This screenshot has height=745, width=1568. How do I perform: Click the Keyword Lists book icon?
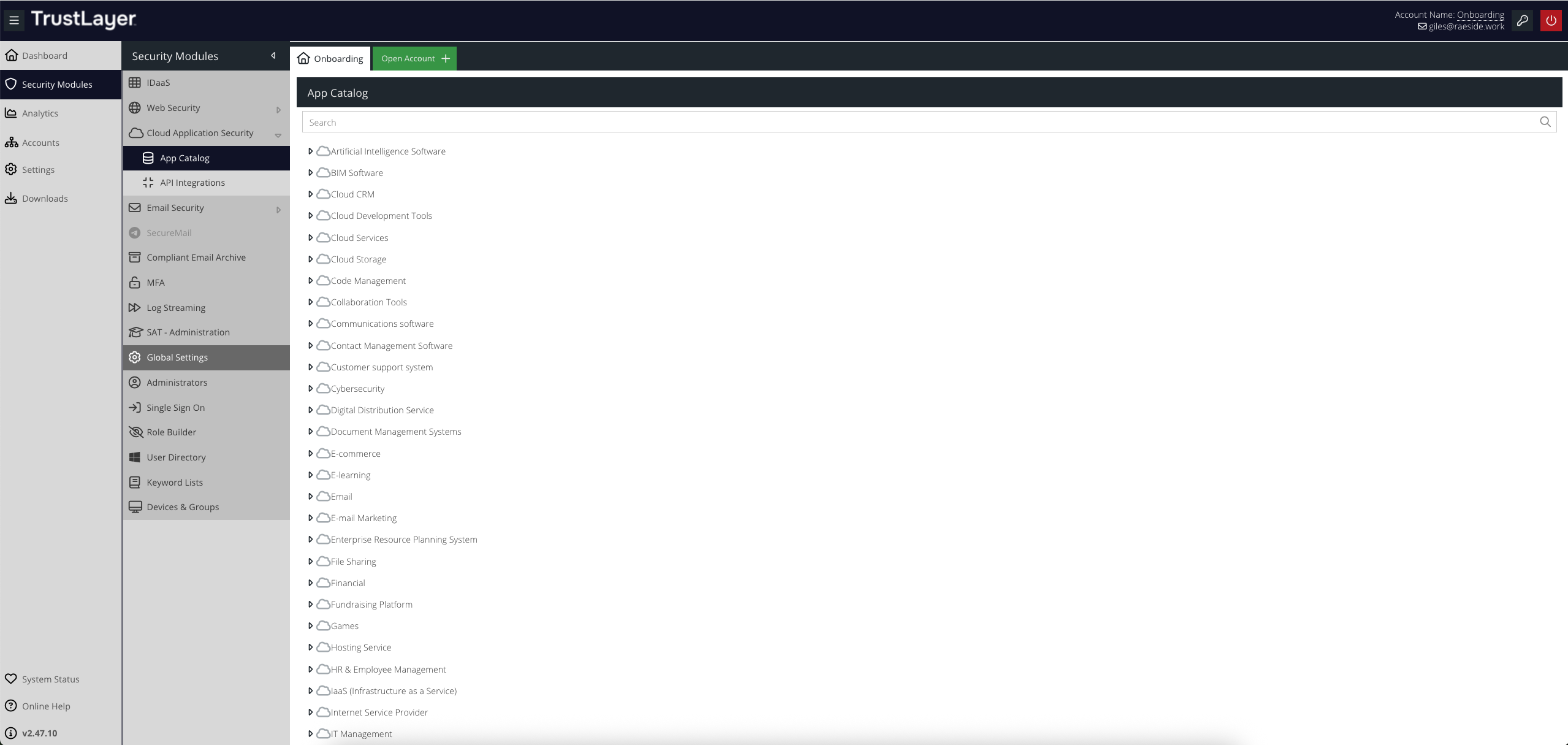[135, 483]
